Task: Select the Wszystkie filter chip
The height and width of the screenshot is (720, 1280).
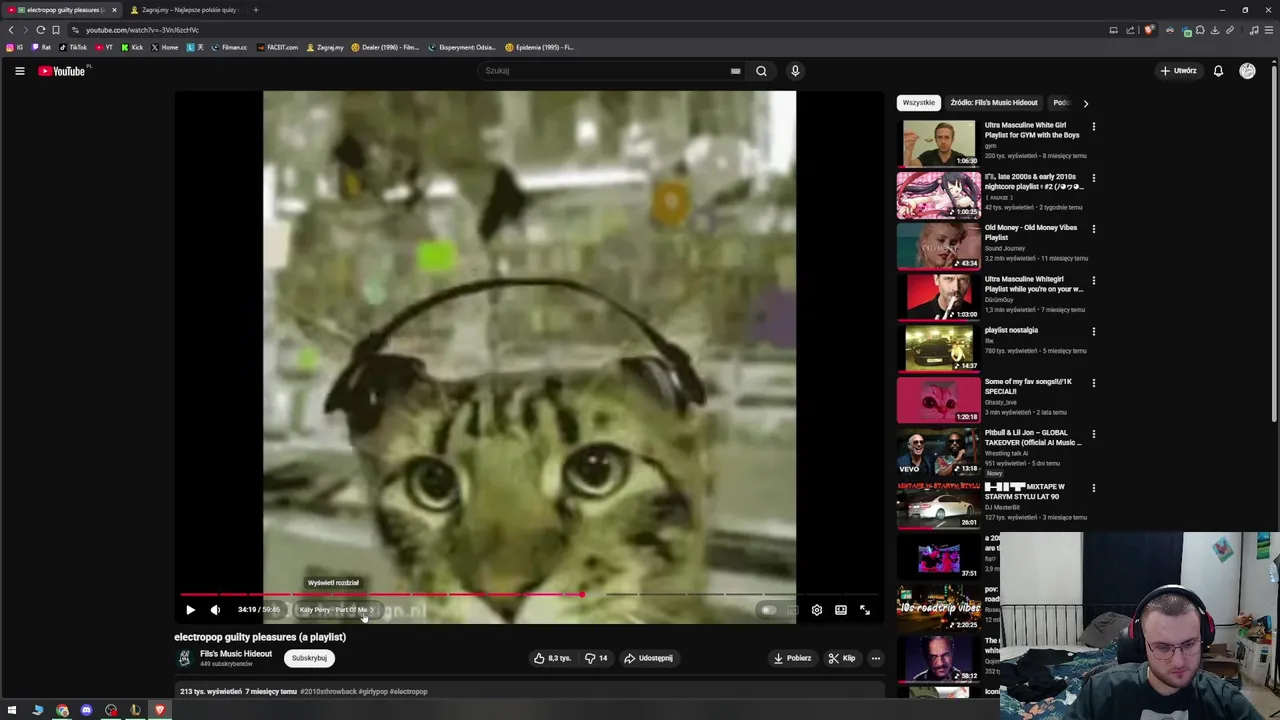Action: 918,102
